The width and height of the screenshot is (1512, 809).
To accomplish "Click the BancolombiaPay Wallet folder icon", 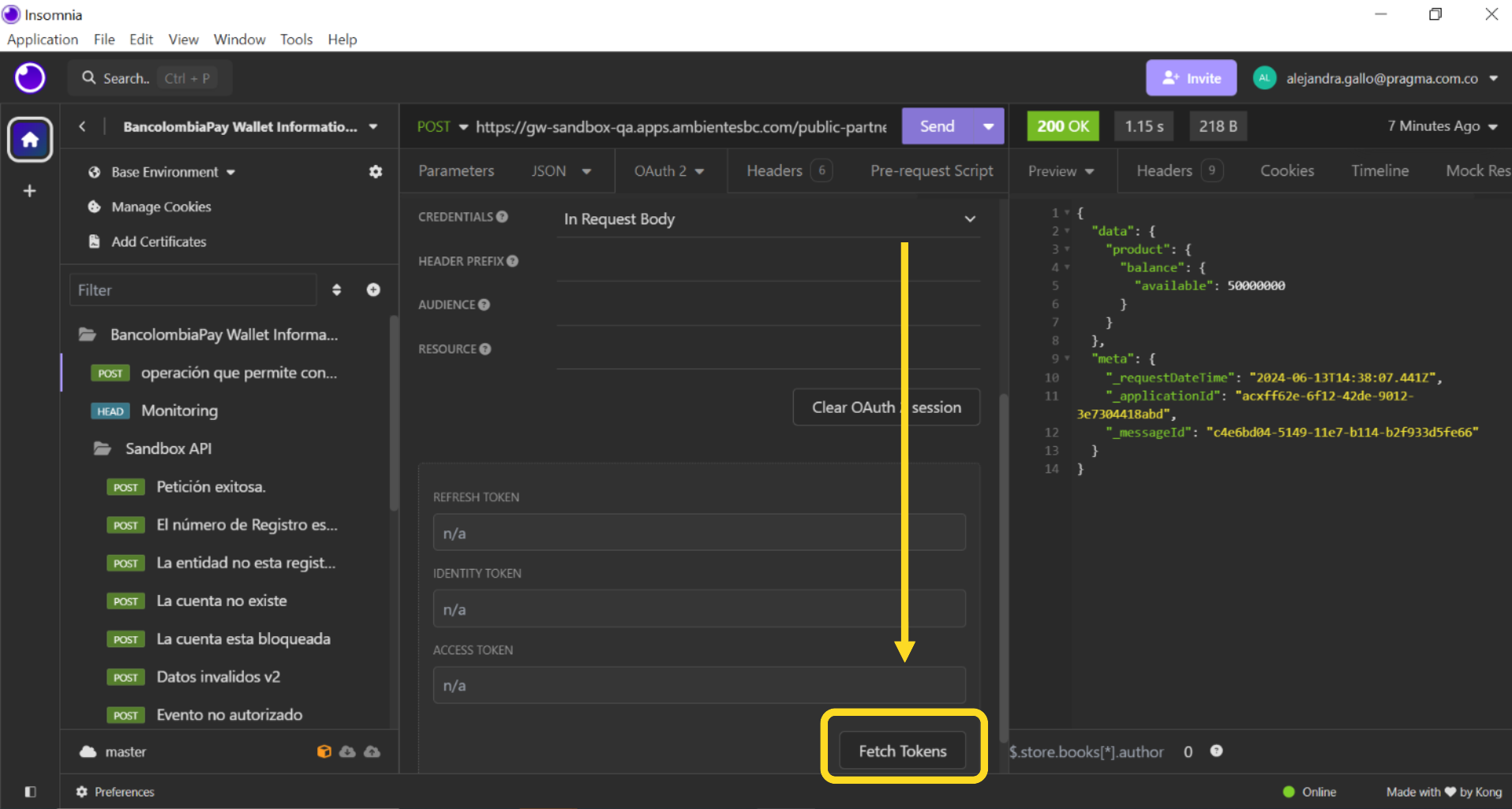I will 87,335.
